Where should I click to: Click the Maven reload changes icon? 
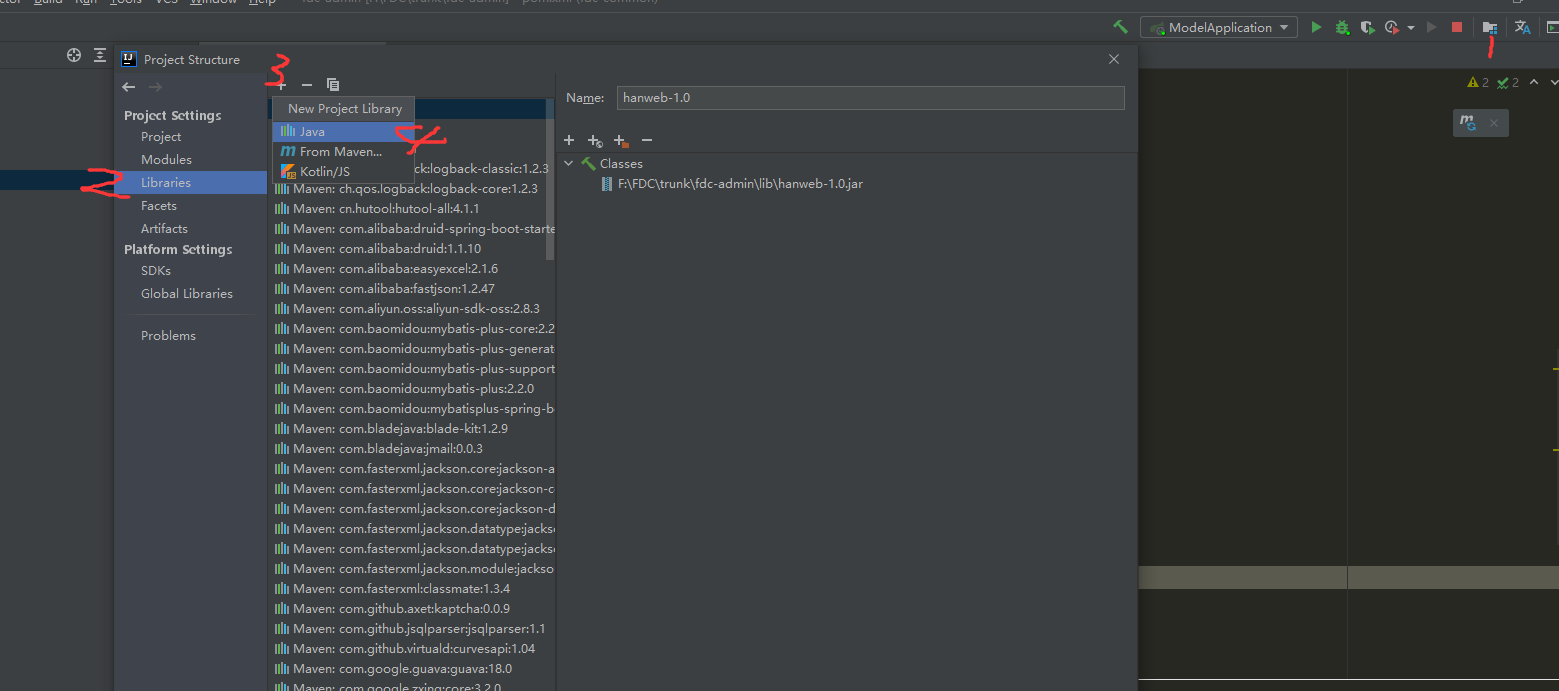[1468, 122]
